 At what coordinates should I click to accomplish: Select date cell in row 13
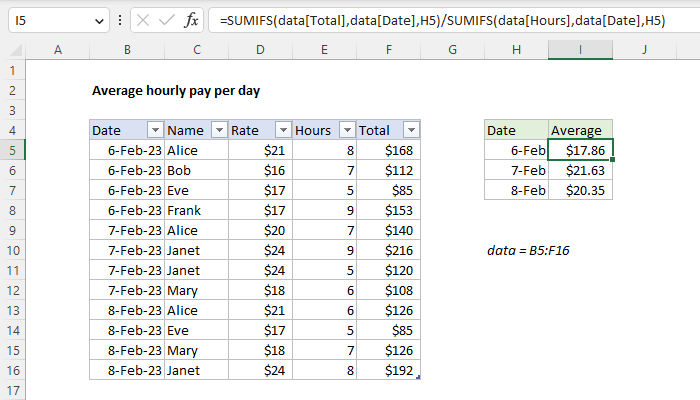click(x=127, y=310)
